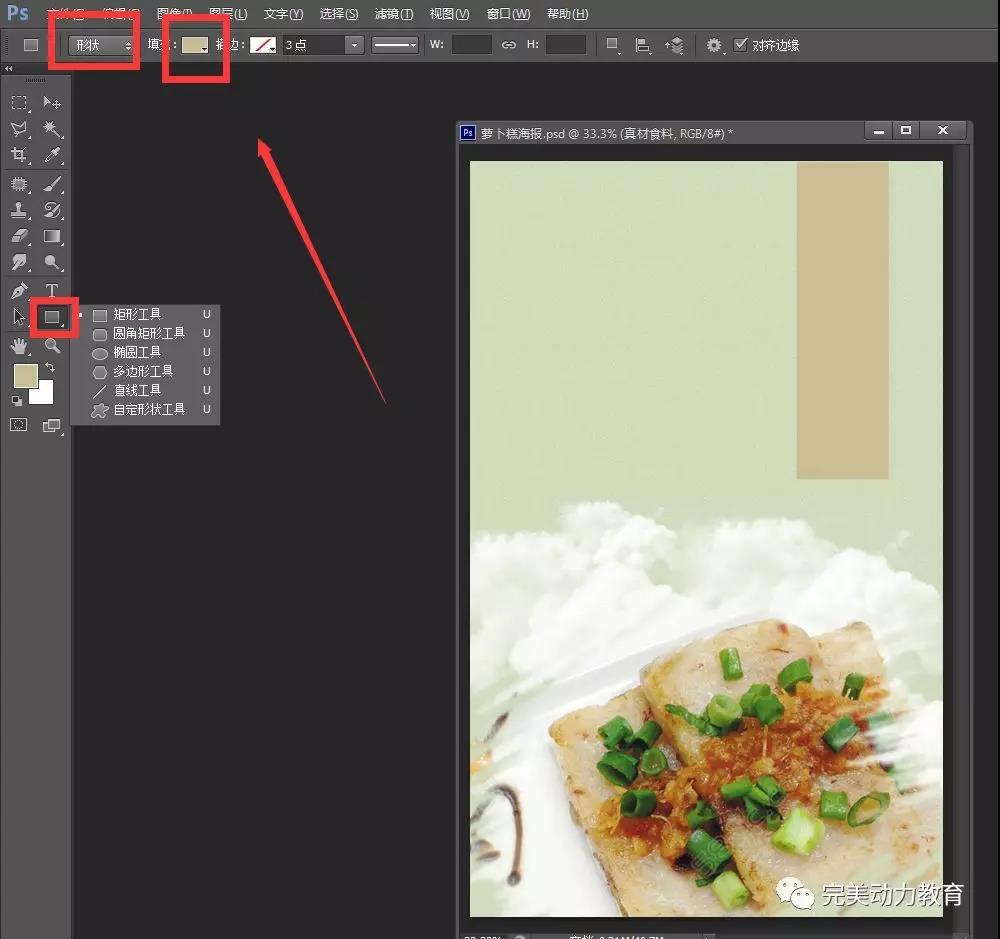Open the fill color swatch in options bar
The width and height of the screenshot is (1000, 939).
194,45
